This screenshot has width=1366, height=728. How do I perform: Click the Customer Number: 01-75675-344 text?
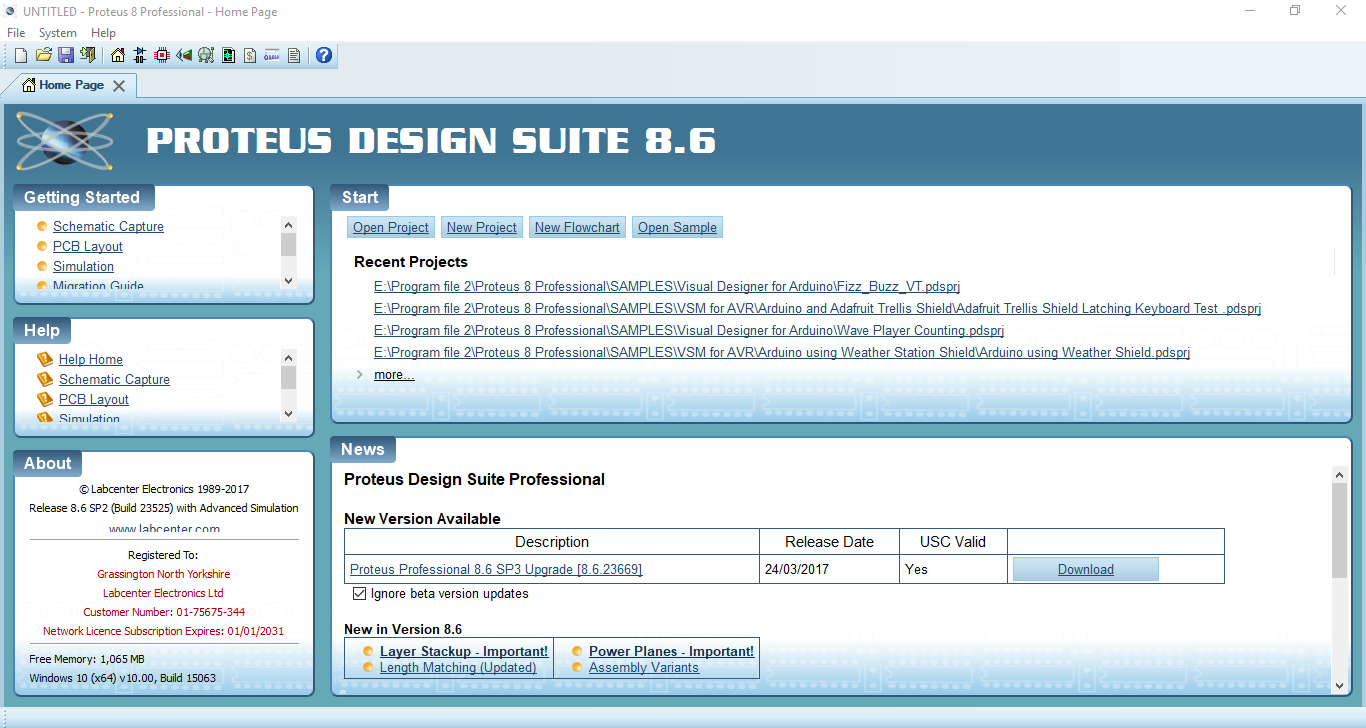(x=164, y=612)
